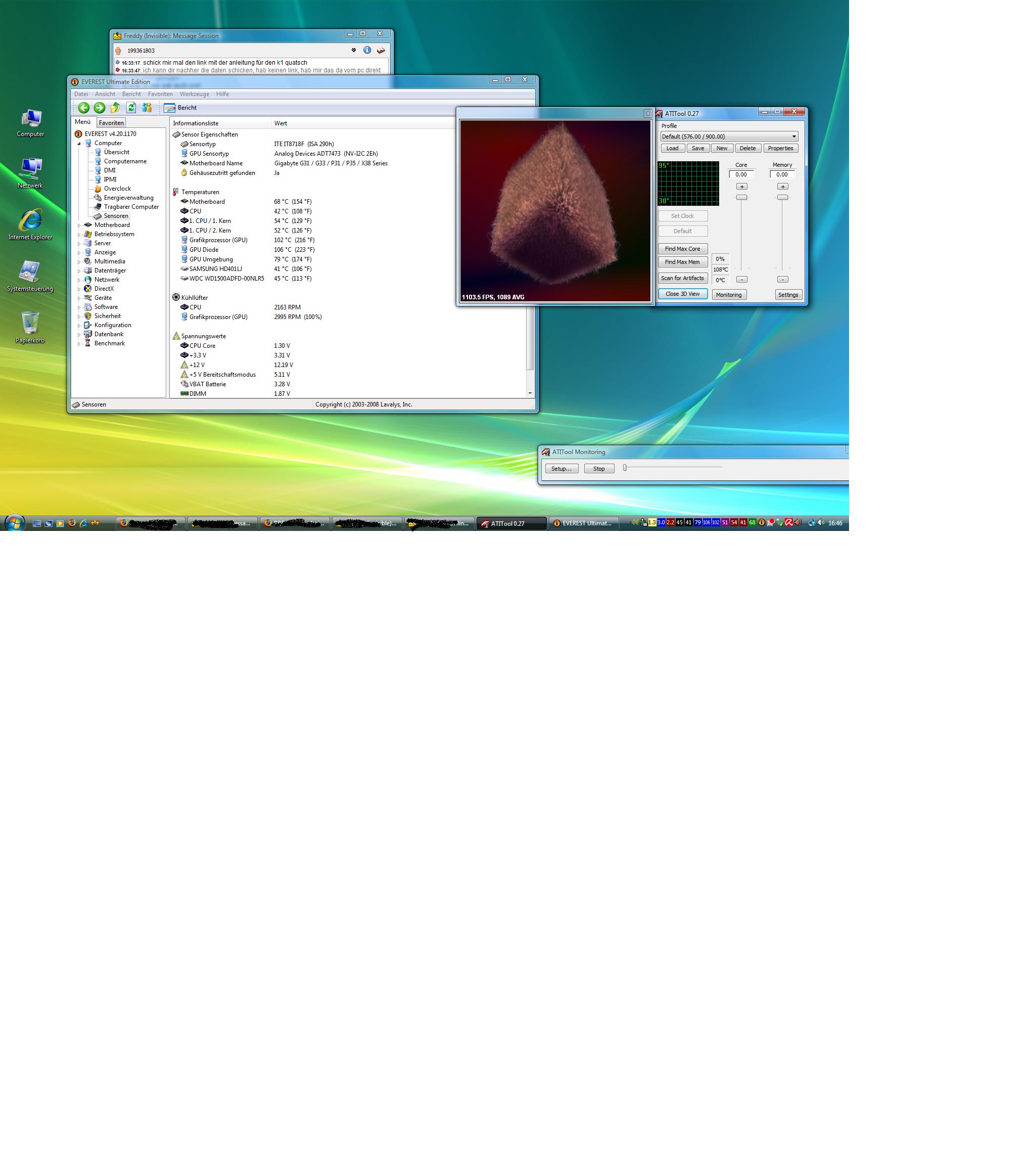Viewport: 1032px width, 1176px height.
Task: Click the green forward arrow in EVEREST toolbar
Action: click(99, 108)
